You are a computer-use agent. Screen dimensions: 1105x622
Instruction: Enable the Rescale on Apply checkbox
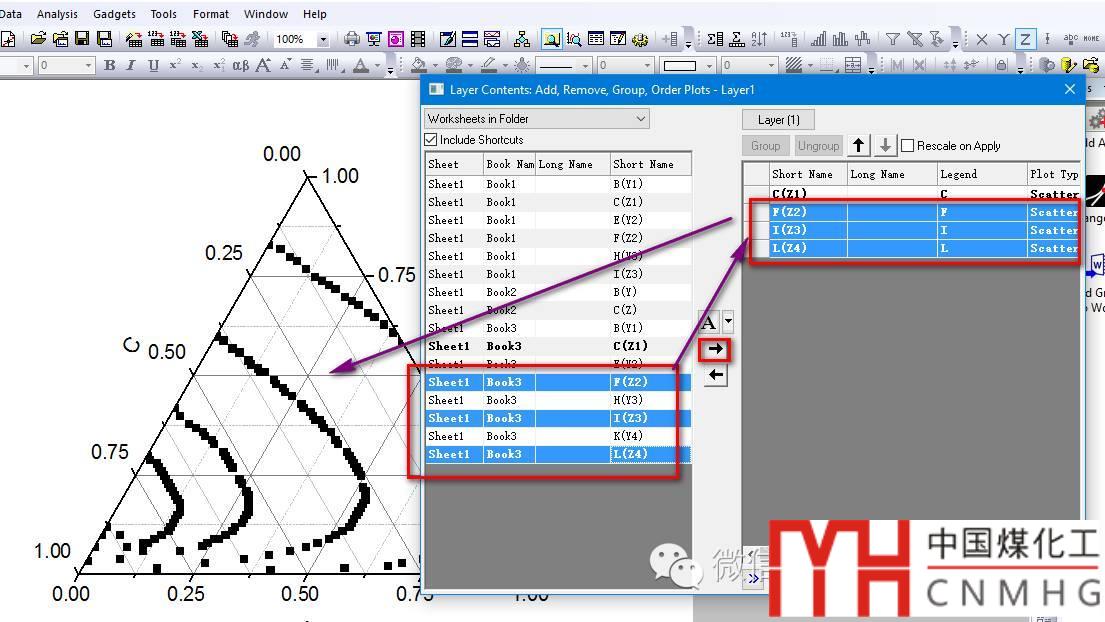[x=907, y=146]
